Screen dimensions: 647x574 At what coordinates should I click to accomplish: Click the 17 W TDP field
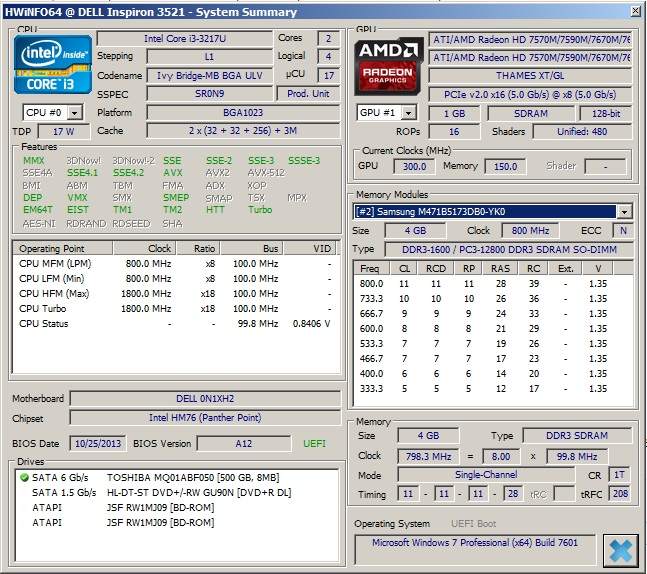coord(64,132)
